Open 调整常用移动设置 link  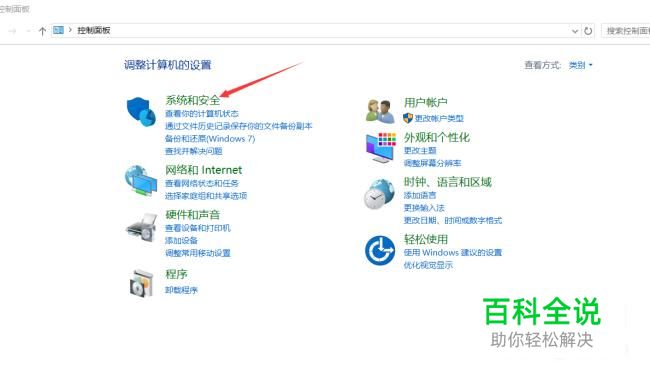pyautogui.click(x=198, y=253)
